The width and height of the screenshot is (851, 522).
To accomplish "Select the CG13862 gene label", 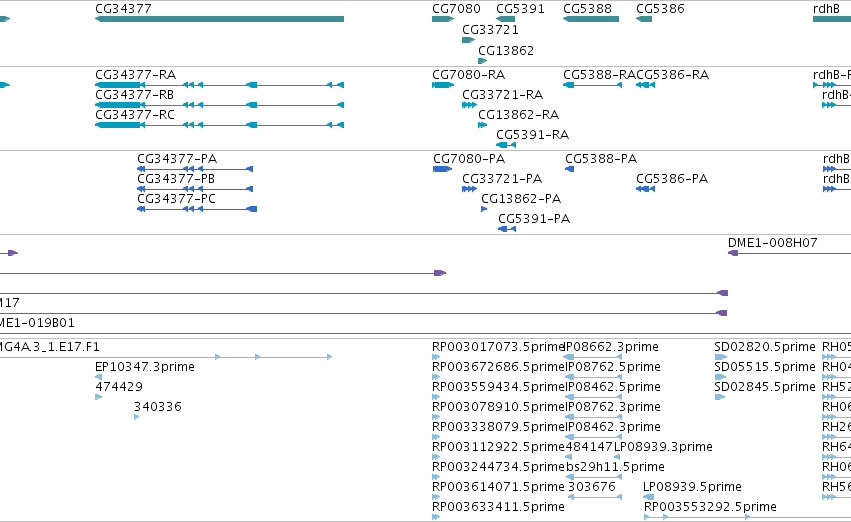I will pyautogui.click(x=506, y=50).
